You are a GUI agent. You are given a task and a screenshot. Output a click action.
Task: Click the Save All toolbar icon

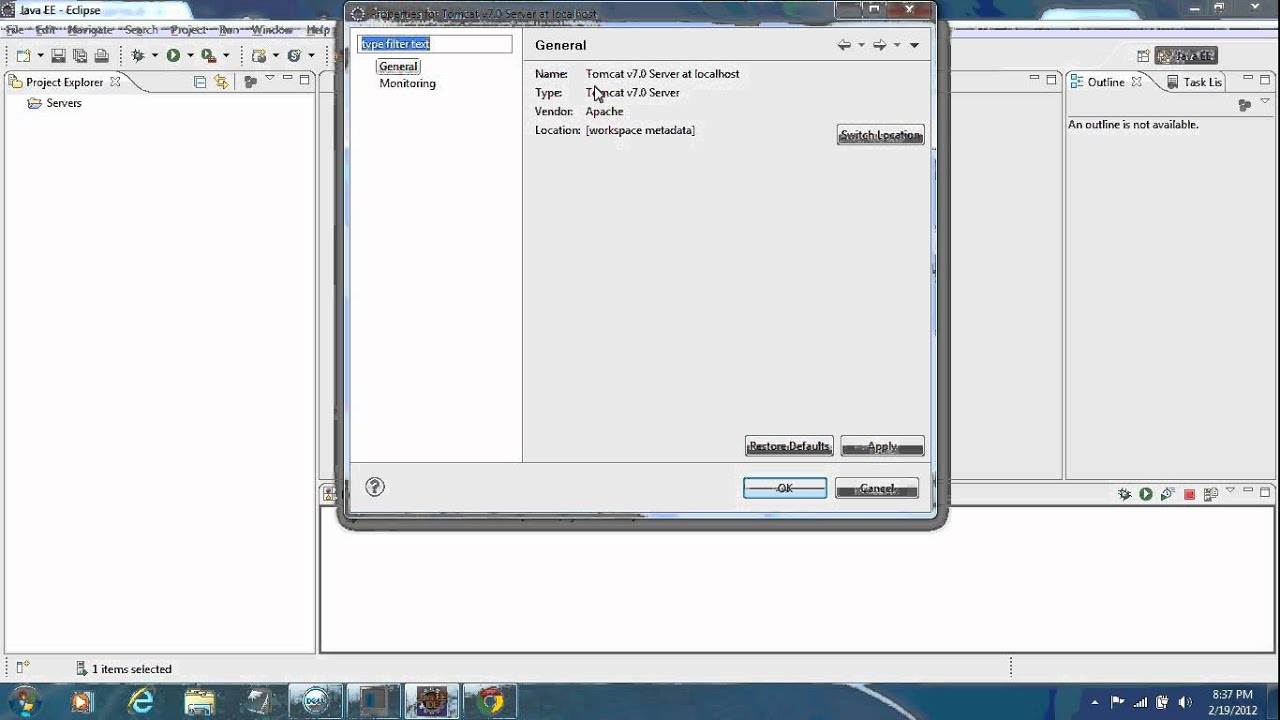(x=80, y=56)
